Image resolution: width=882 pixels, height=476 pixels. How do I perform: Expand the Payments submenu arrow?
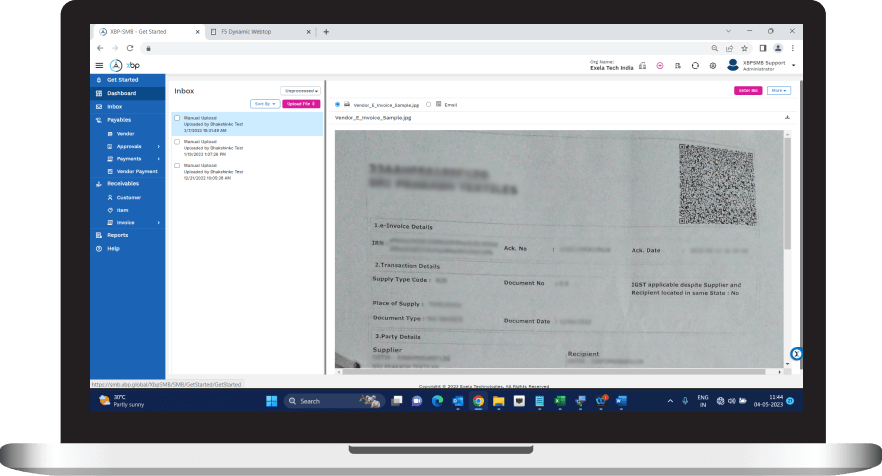159,159
